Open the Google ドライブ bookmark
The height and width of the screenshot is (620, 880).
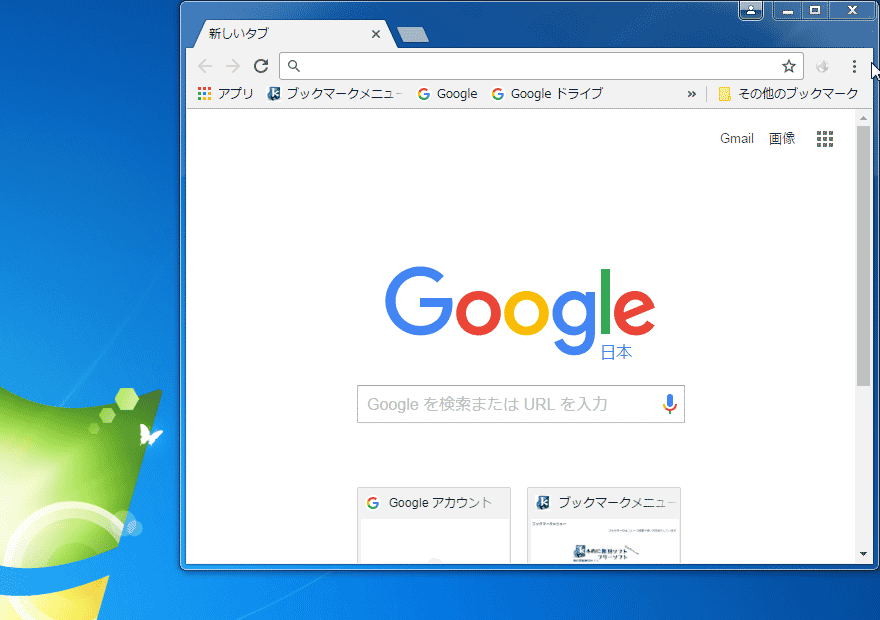pyautogui.click(x=547, y=94)
